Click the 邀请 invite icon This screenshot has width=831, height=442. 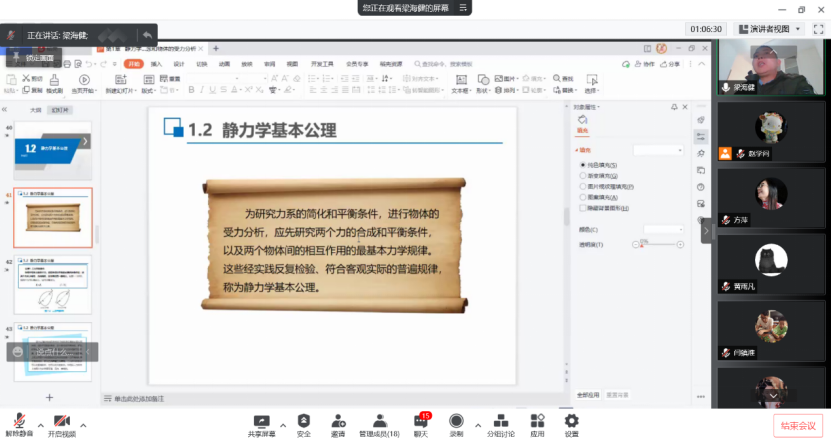coord(338,421)
